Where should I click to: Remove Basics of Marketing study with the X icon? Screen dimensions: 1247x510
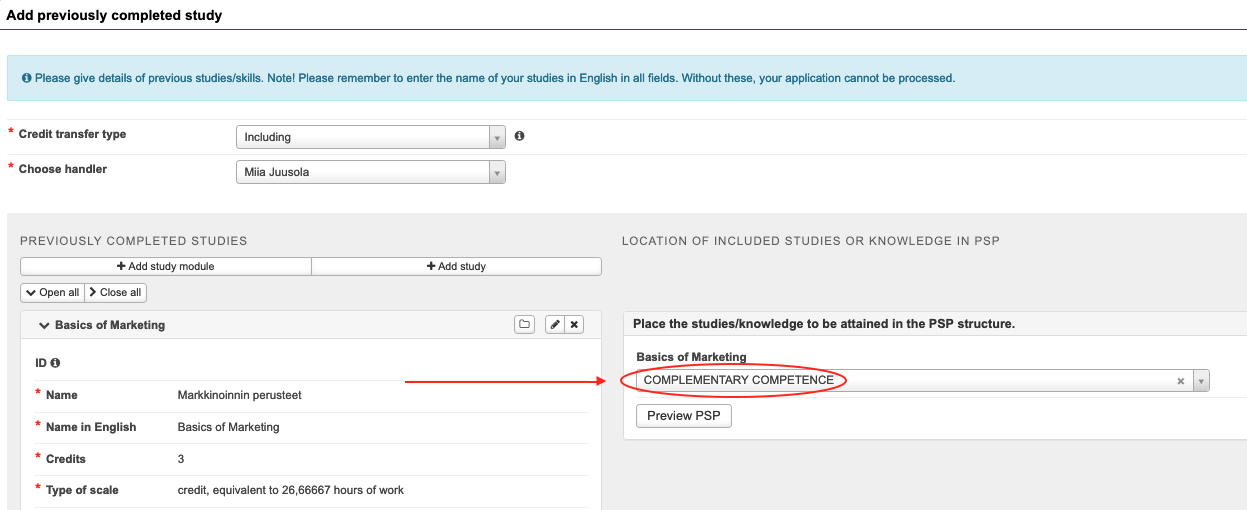coord(574,325)
